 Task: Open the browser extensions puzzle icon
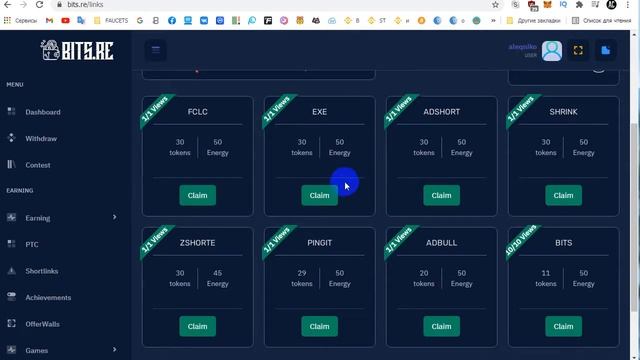click(579, 4)
